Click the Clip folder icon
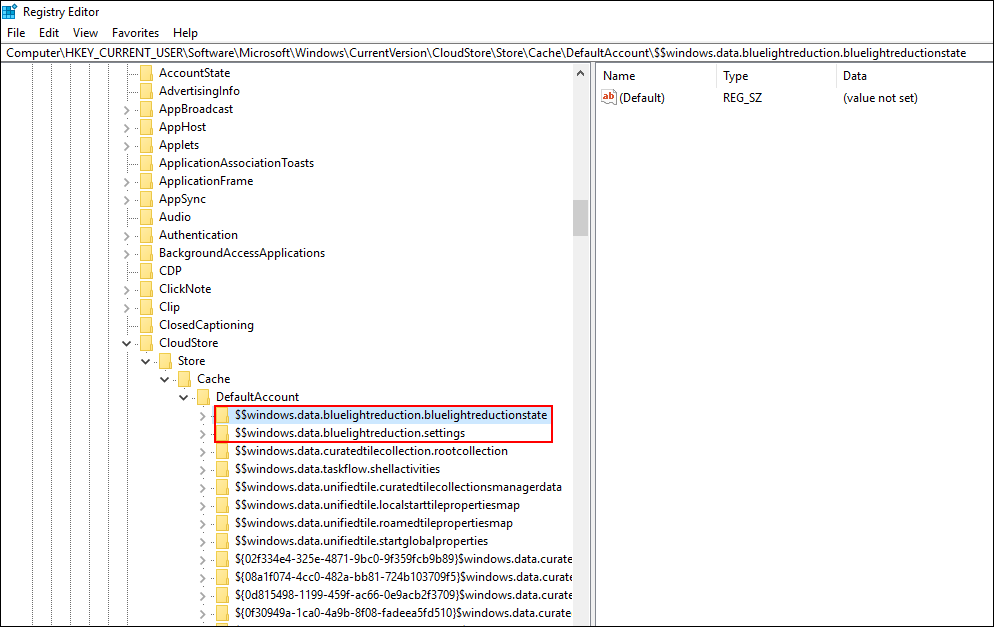The image size is (994, 627). [146, 306]
